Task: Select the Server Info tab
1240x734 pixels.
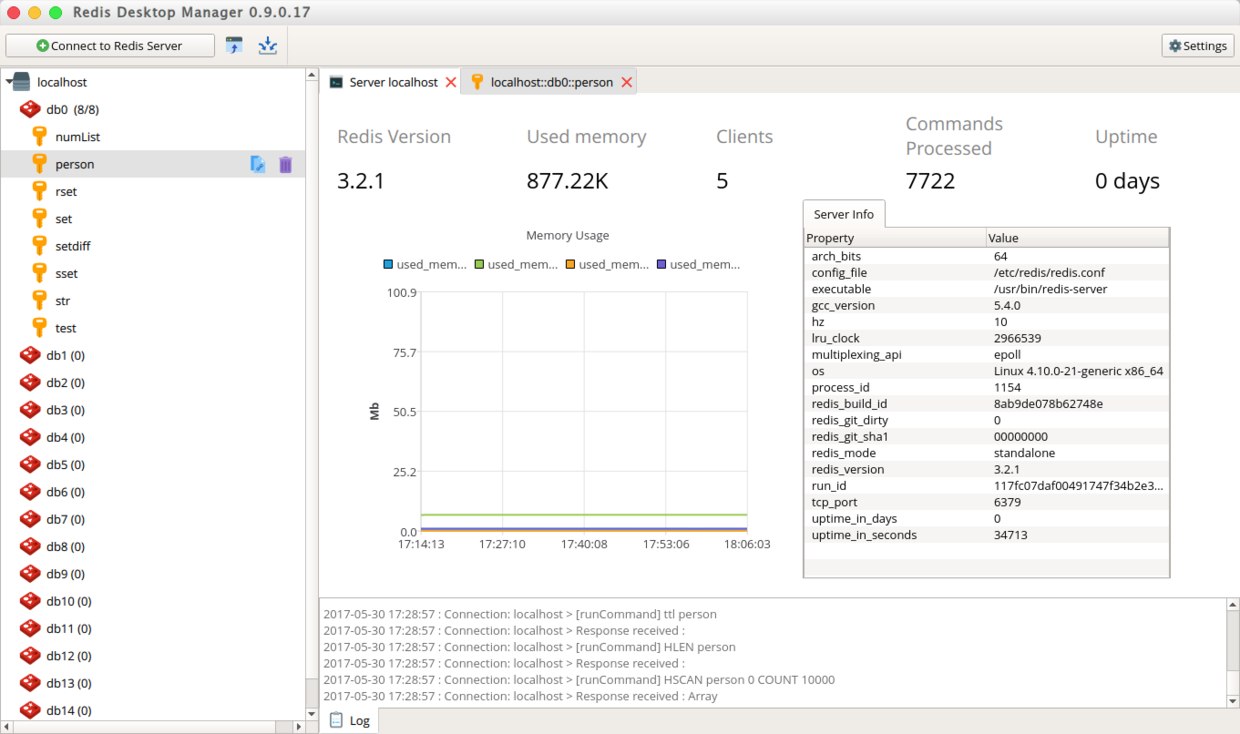Action: pyautogui.click(x=844, y=214)
